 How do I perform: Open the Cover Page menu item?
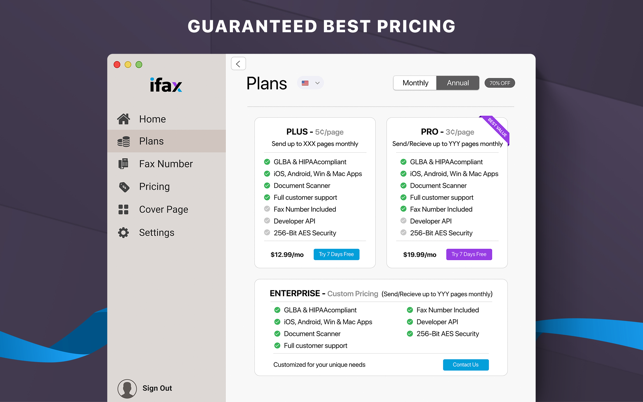[164, 210]
